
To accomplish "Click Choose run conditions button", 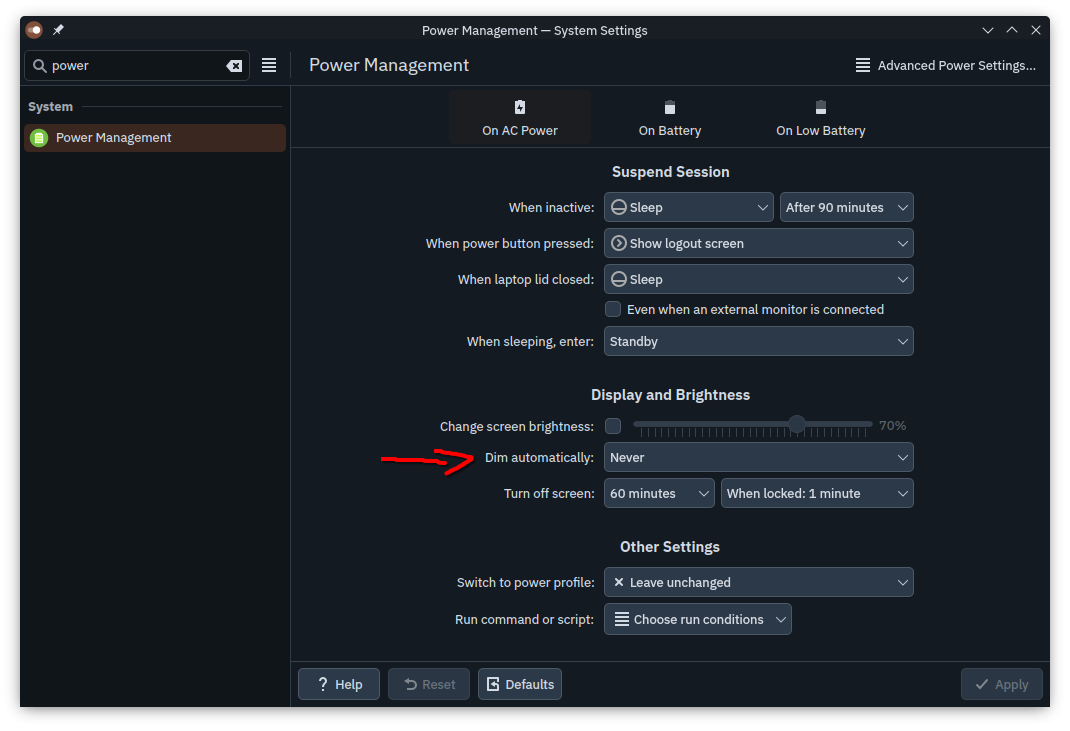I will [697, 620].
